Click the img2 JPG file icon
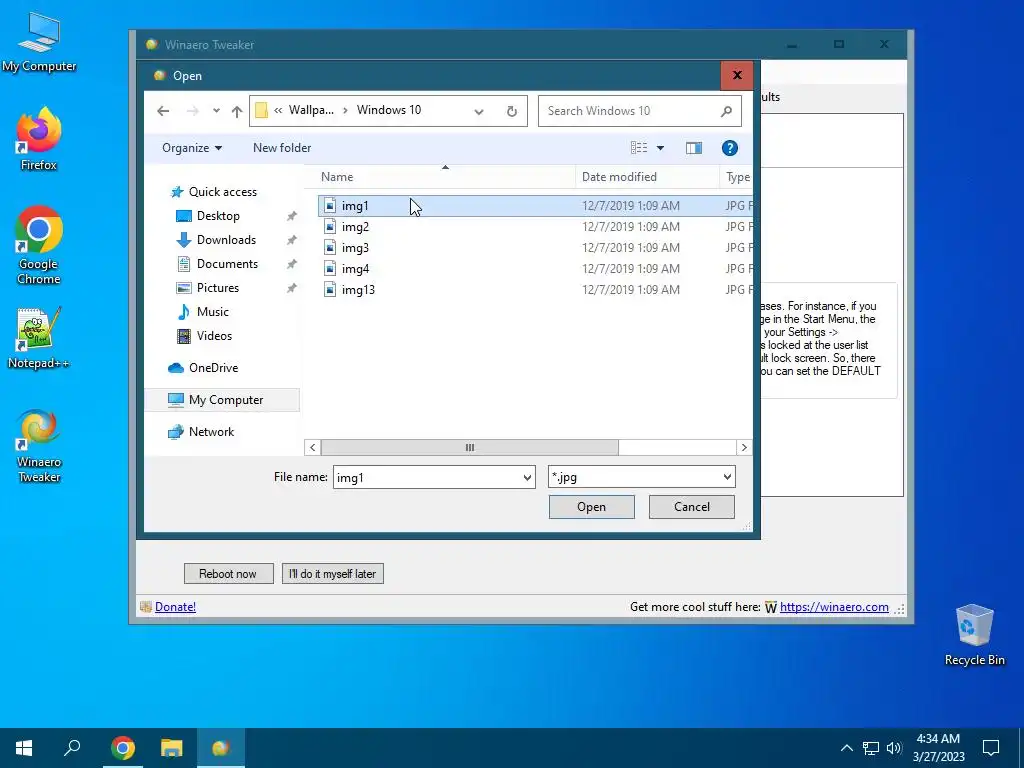Viewport: 1024px width, 768px height. pyautogui.click(x=330, y=227)
